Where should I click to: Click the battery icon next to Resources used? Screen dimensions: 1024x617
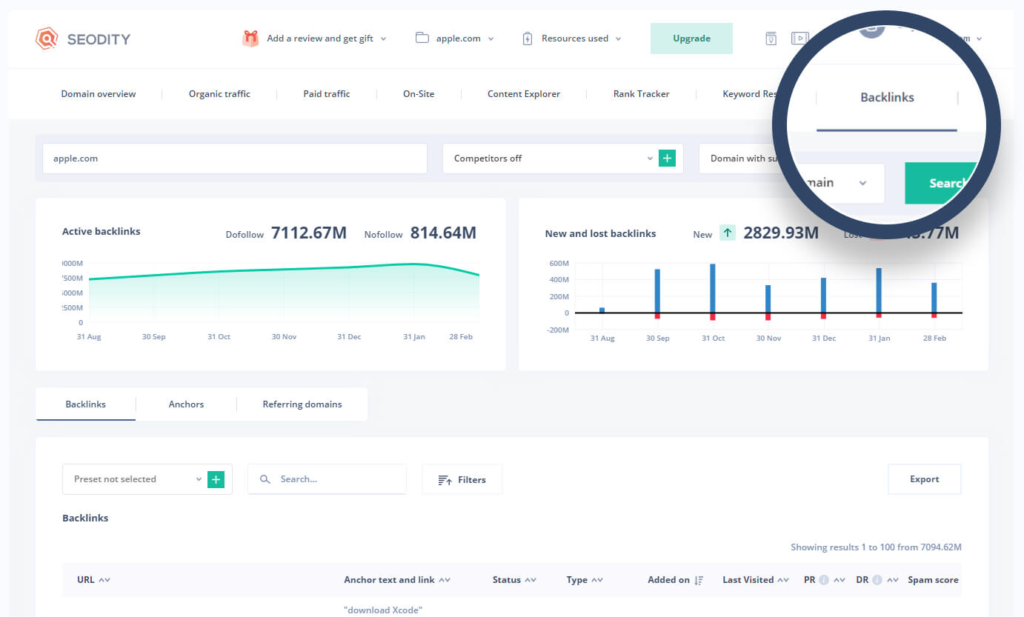coord(527,39)
